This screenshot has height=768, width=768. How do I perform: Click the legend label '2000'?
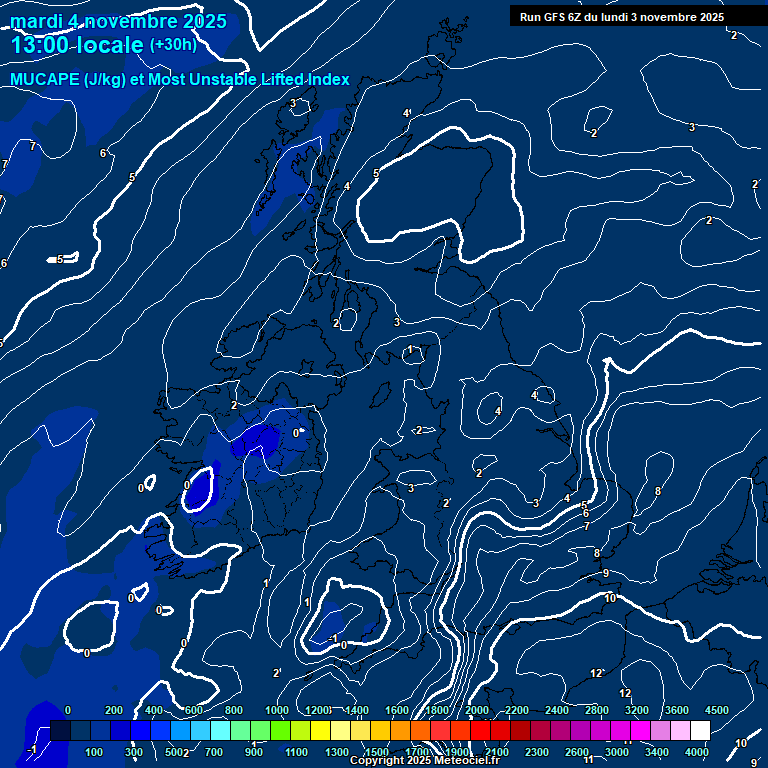(x=477, y=710)
